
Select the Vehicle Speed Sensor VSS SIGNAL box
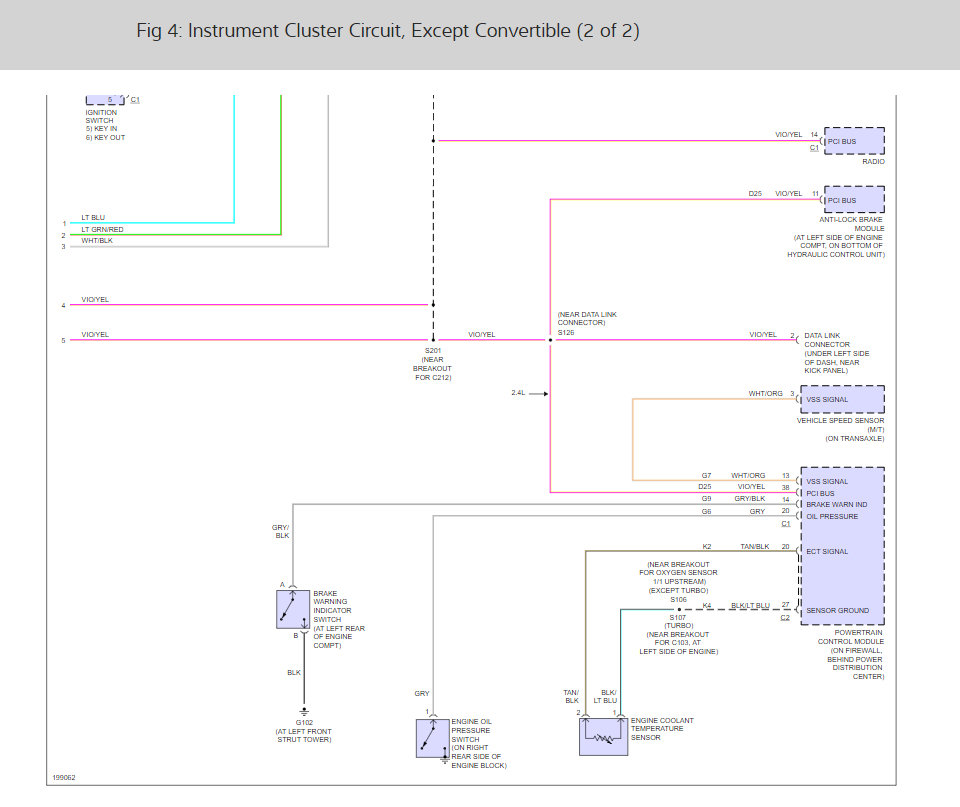click(842, 399)
